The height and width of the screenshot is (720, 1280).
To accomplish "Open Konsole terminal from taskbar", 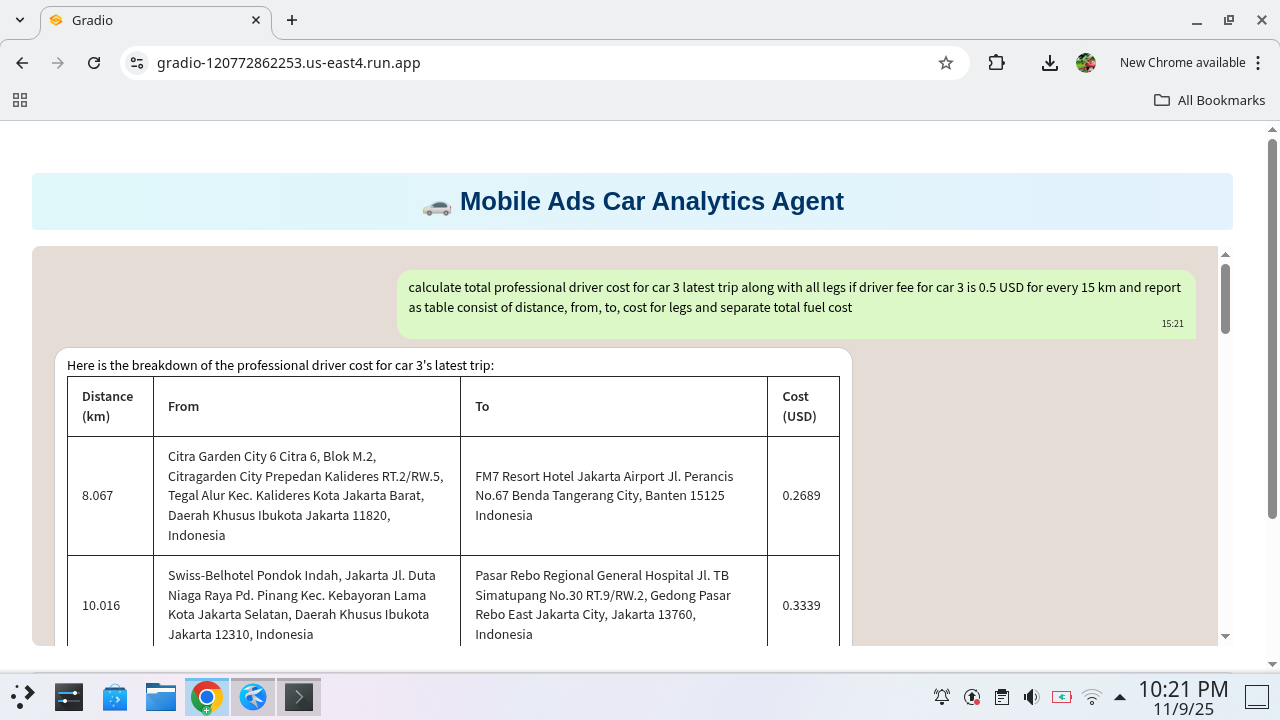I will click(299, 697).
